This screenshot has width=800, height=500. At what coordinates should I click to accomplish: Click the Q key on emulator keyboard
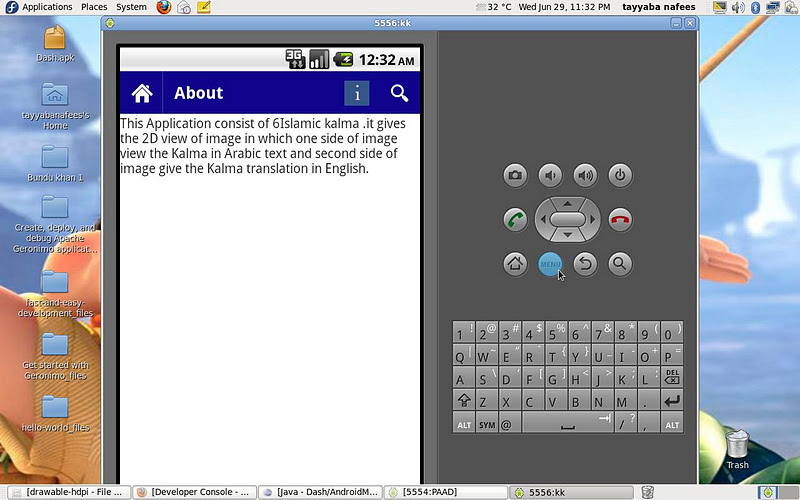point(464,355)
